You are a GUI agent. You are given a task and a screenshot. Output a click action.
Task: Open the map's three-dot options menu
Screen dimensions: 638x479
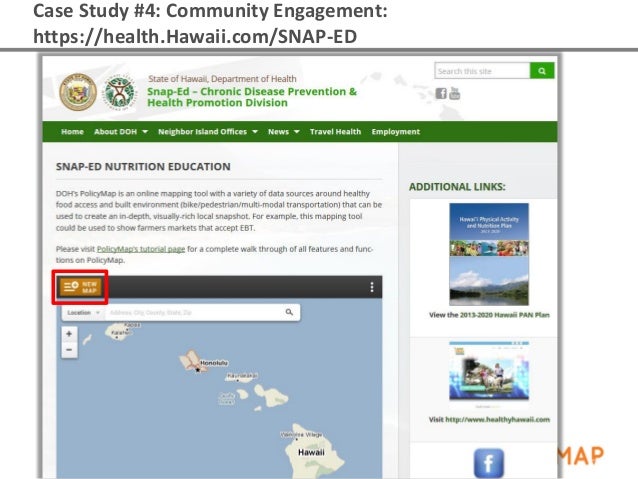pos(372,287)
